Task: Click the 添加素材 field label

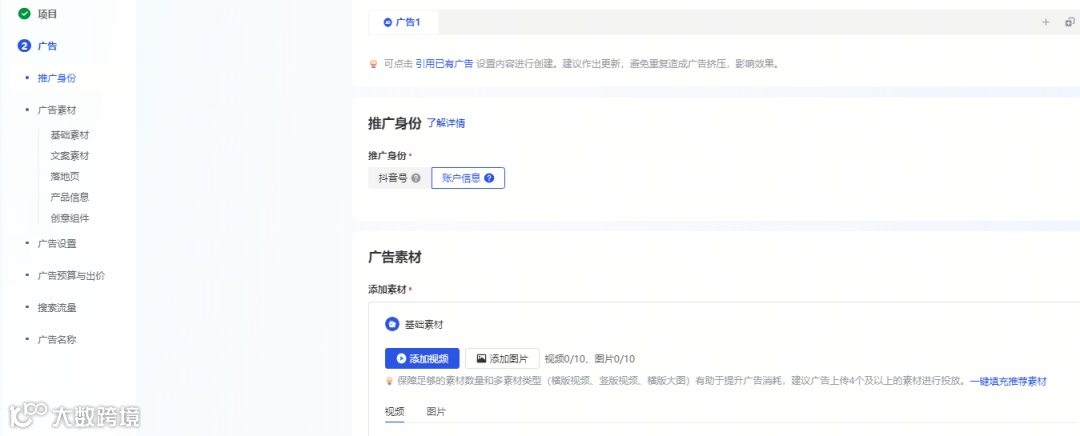Action: click(x=388, y=289)
